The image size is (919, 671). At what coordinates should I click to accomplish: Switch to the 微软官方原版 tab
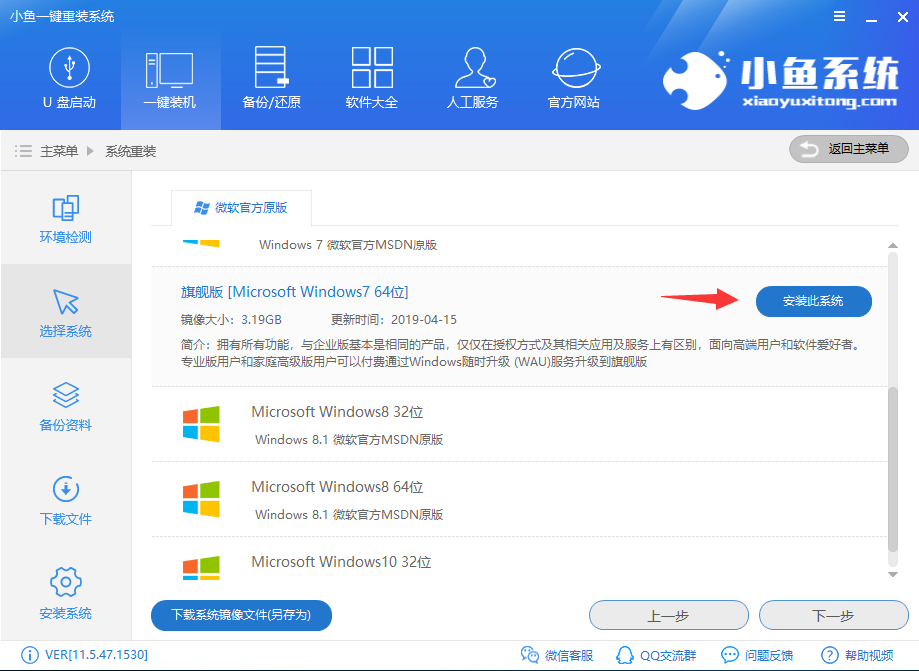(241, 207)
